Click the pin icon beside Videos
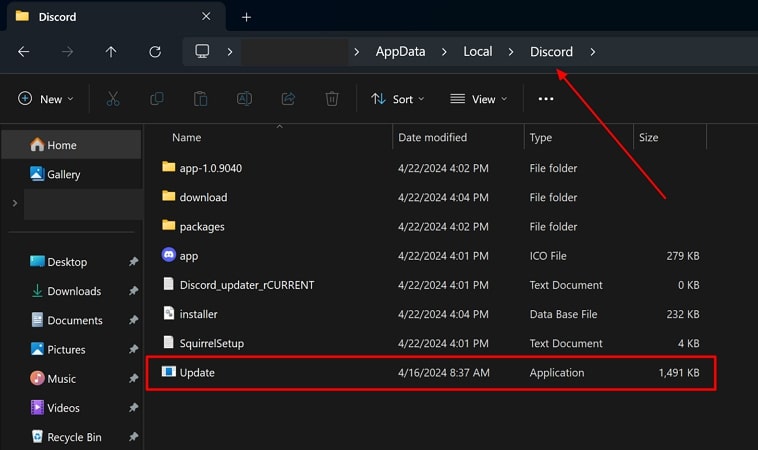This screenshot has height=450, width=758. (x=133, y=408)
